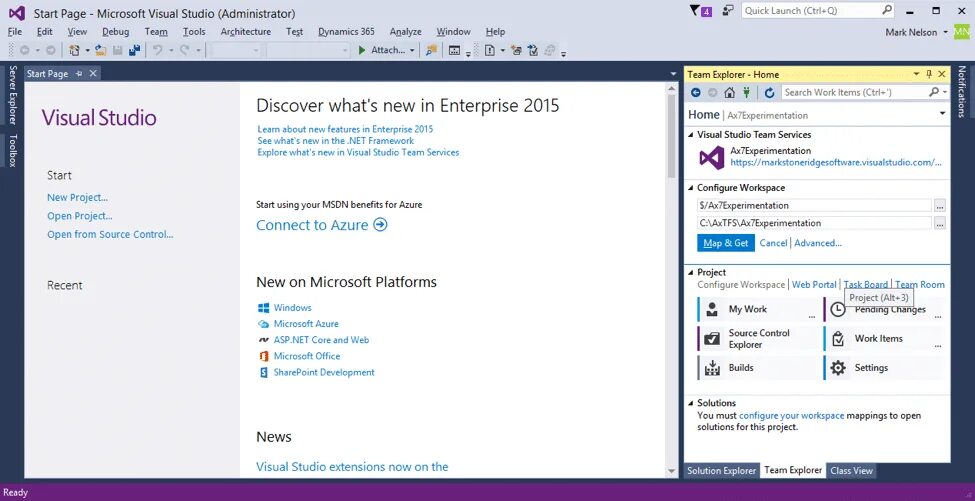Click Team Explorer back arrow icon
Screen dimensions: 975x501
(x=696, y=93)
